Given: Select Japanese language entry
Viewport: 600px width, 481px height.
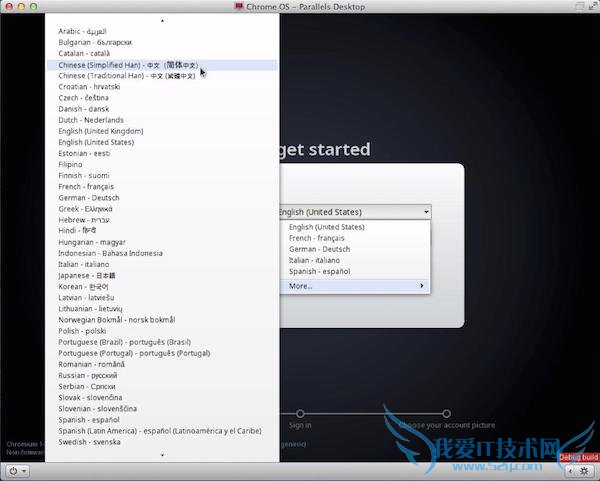Looking at the screenshot, I should 161,276.
